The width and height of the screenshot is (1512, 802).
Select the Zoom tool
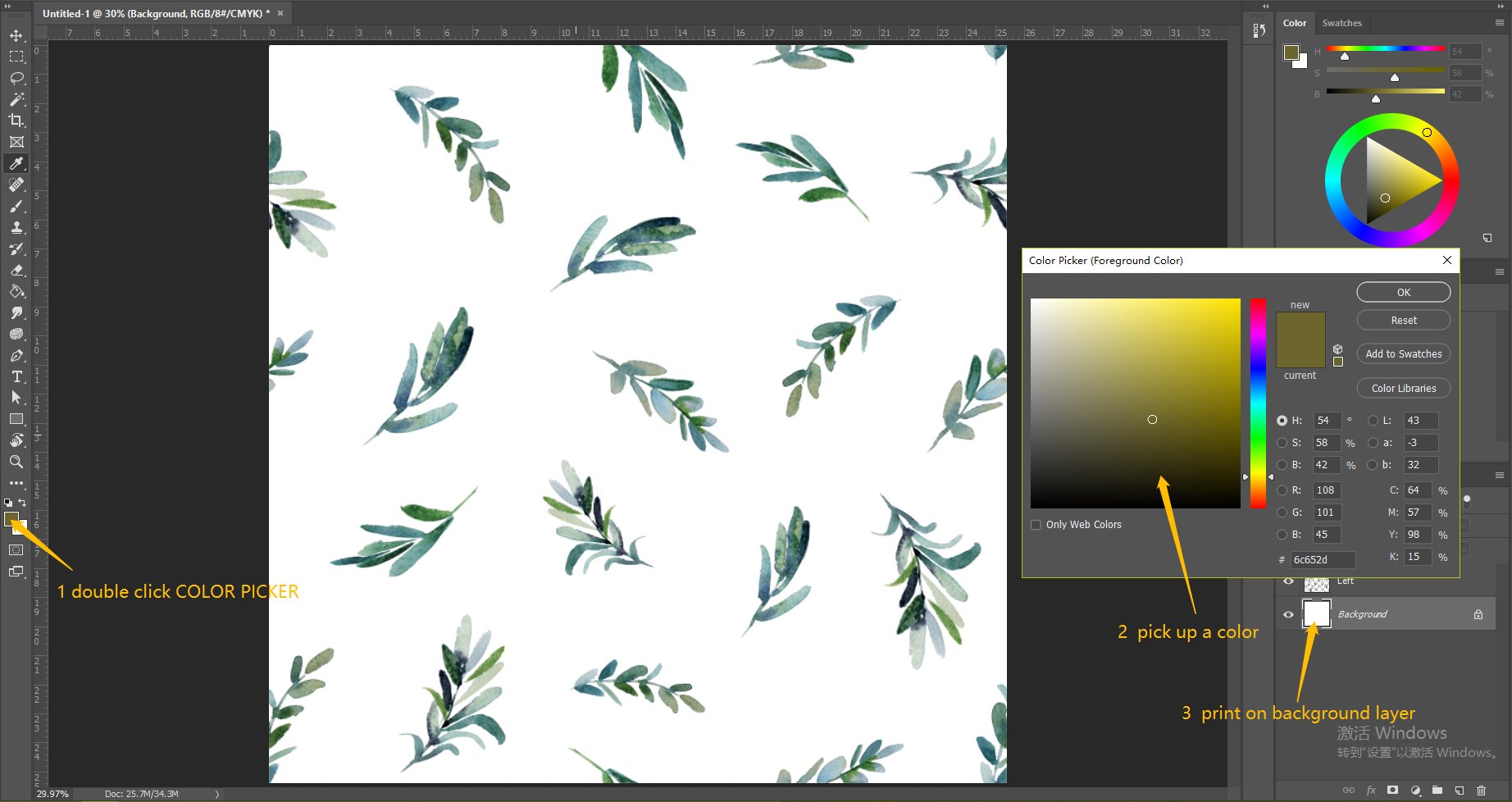(x=16, y=462)
